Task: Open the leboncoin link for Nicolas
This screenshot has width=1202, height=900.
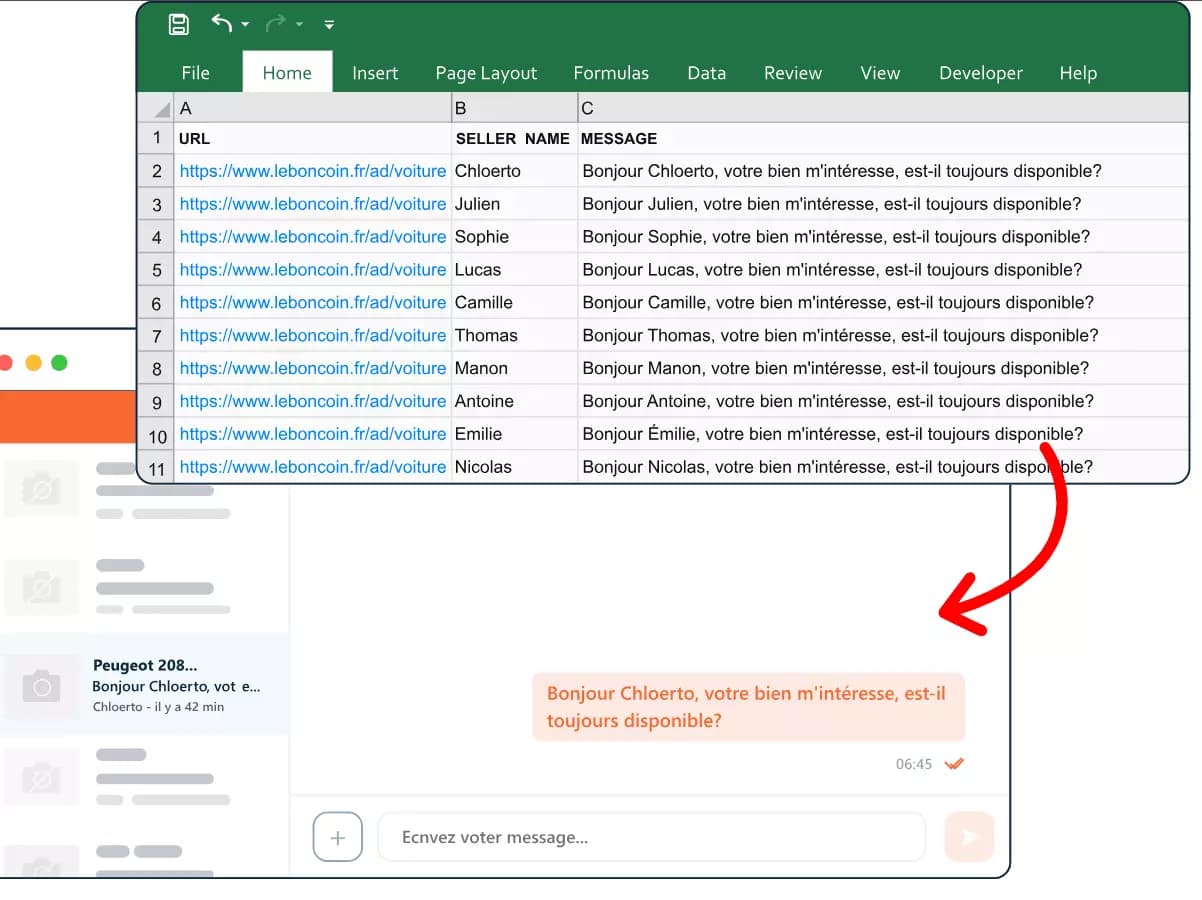Action: [312, 467]
